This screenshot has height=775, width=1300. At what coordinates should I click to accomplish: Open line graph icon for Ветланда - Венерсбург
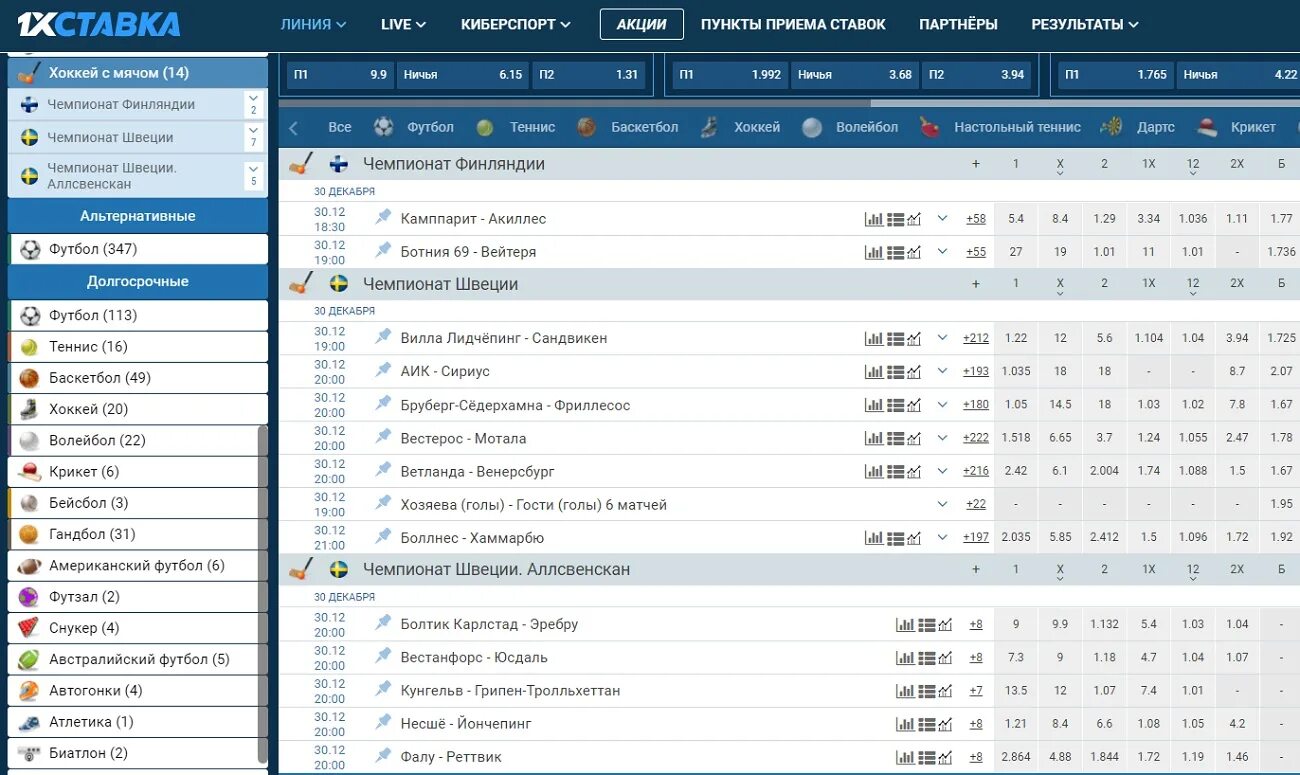coord(914,471)
